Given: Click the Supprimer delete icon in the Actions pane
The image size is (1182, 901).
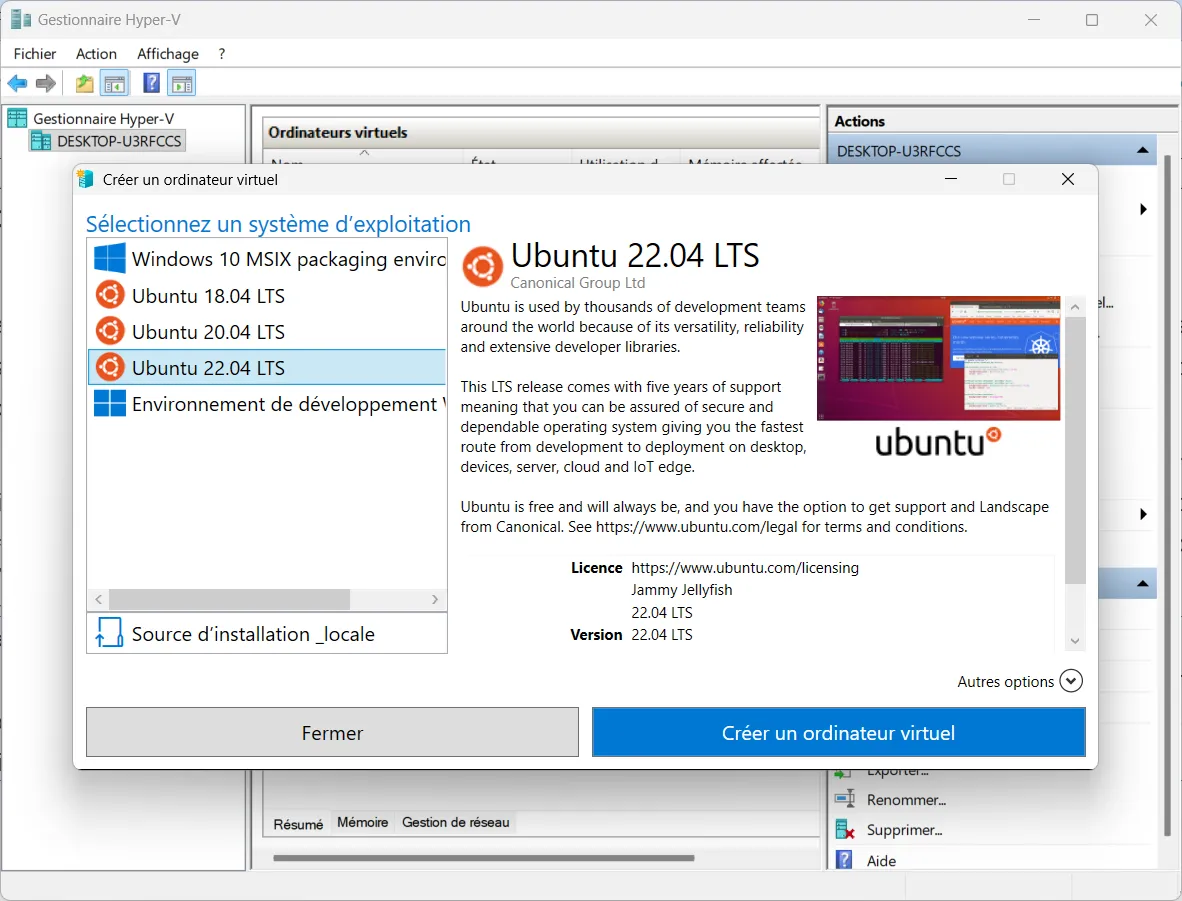Looking at the screenshot, I should click(845, 829).
